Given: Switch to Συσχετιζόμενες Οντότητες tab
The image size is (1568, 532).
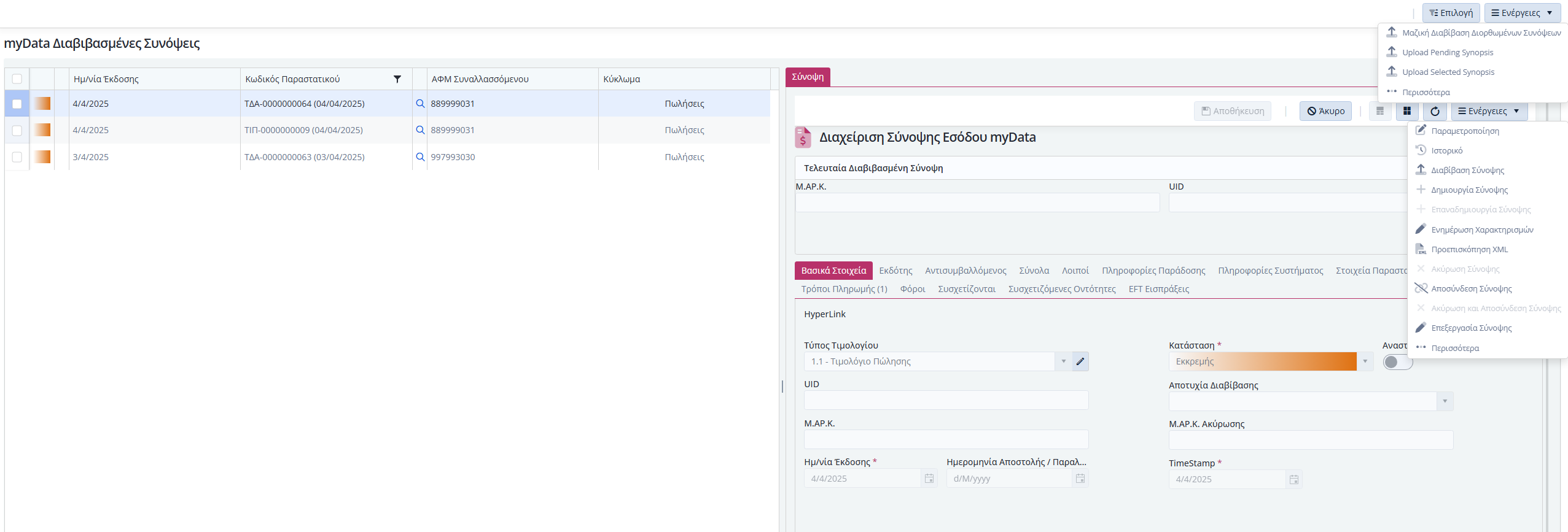Looking at the screenshot, I should coord(1062,289).
